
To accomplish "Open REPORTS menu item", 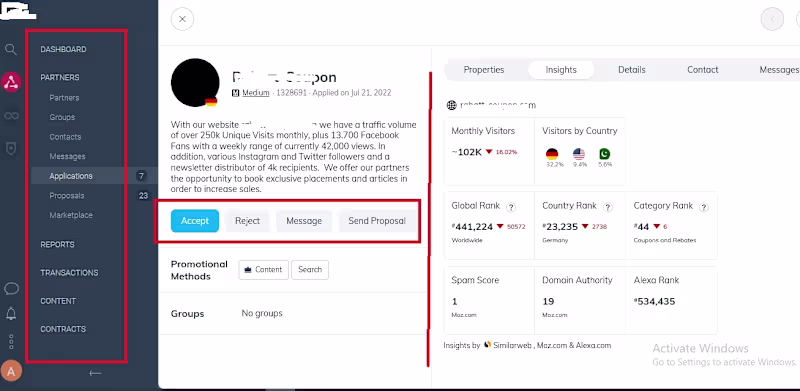I will click(57, 245).
